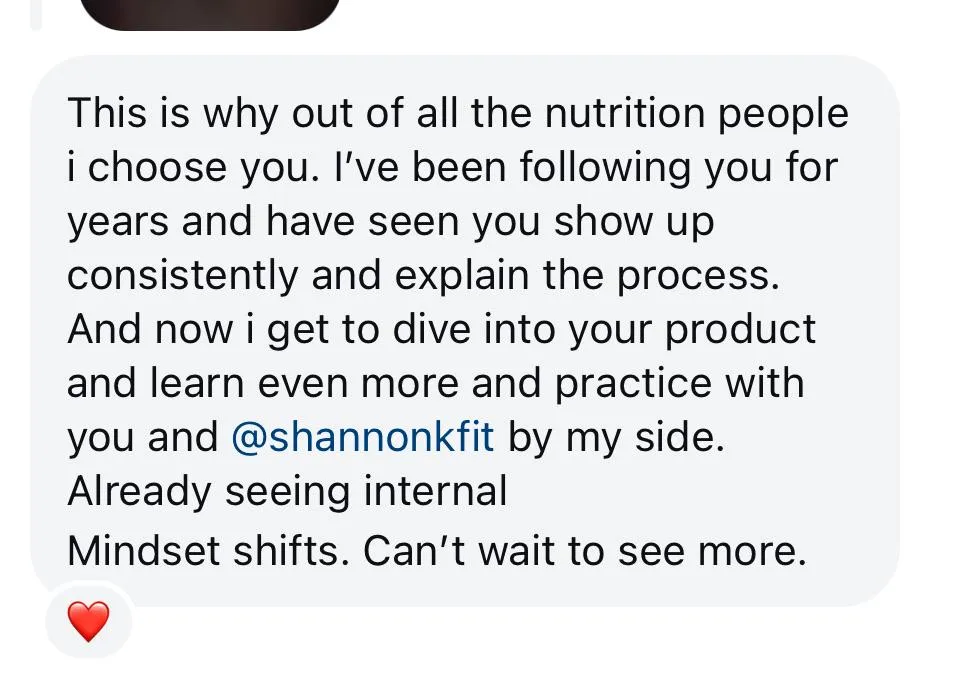
Task: Click the gray reply indicator bar at top-left
Action: coord(36,14)
